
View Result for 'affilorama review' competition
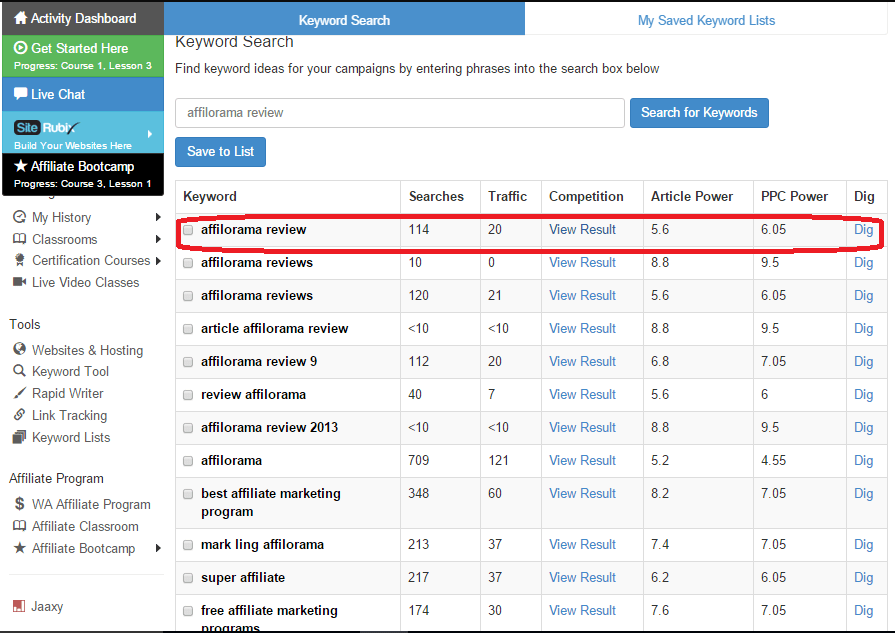pos(582,229)
